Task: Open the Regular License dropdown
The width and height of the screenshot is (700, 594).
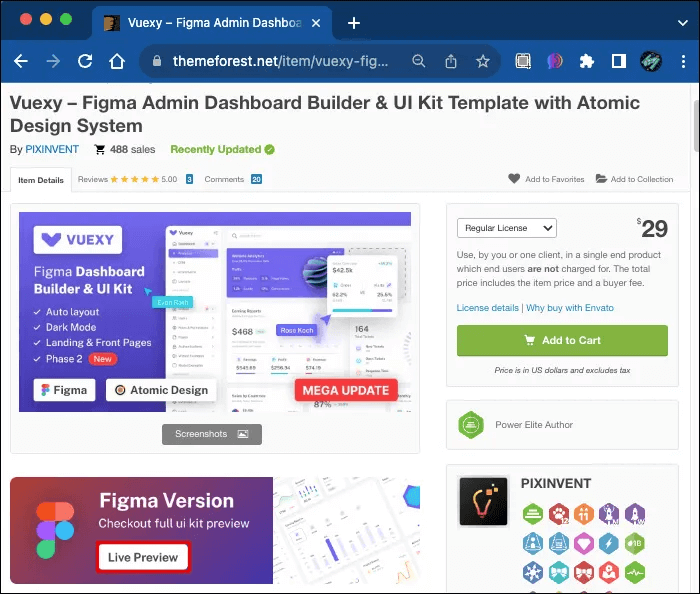Action: (x=507, y=228)
